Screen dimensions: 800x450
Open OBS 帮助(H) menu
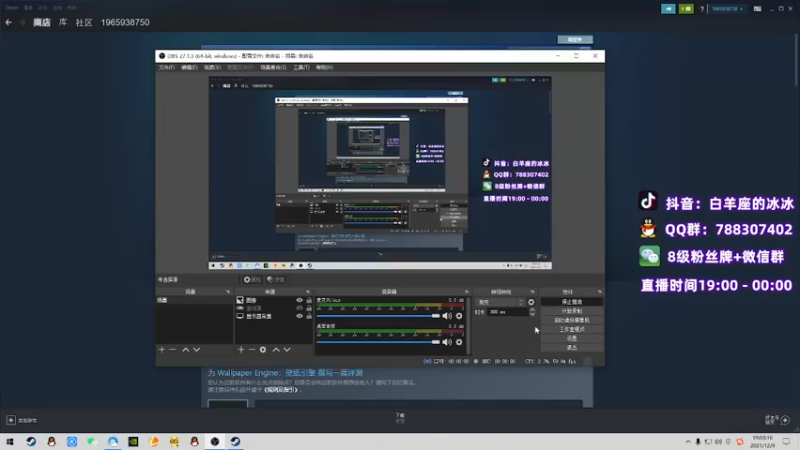pyautogui.click(x=324, y=67)
